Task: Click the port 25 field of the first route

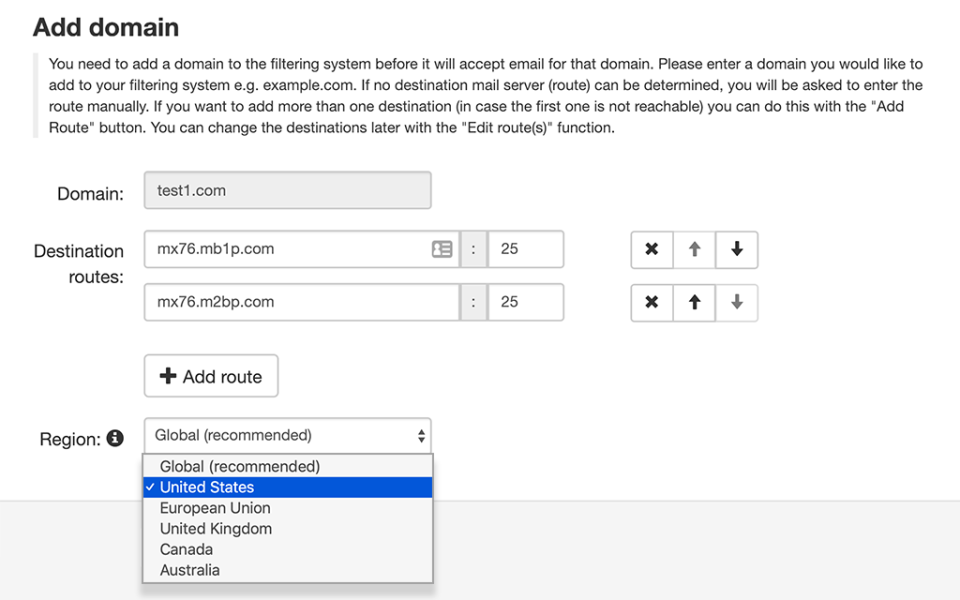Action: [x=525, y=249]
